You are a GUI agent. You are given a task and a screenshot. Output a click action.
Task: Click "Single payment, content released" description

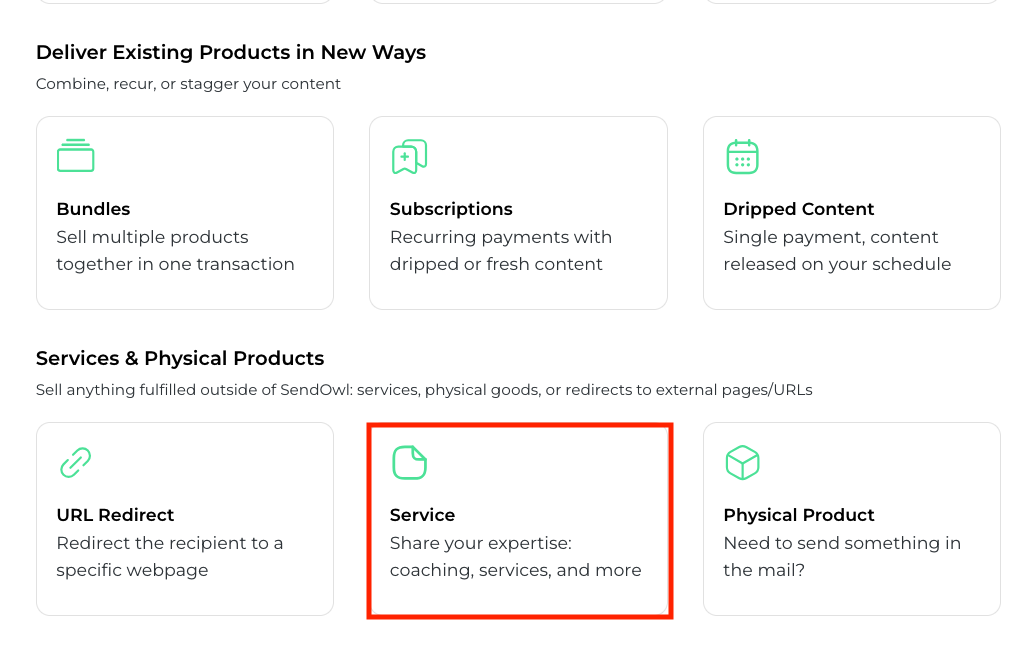836,251
